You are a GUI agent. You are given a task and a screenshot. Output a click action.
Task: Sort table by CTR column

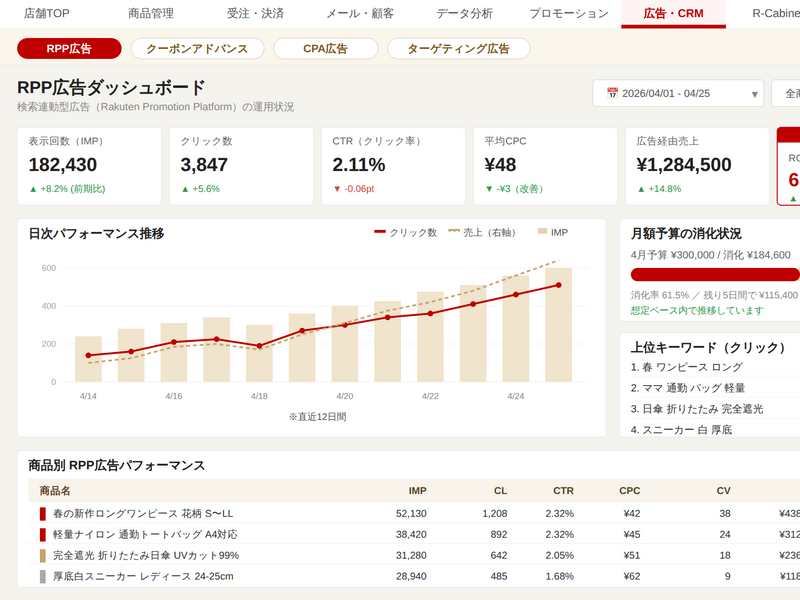tap(563, 491)
